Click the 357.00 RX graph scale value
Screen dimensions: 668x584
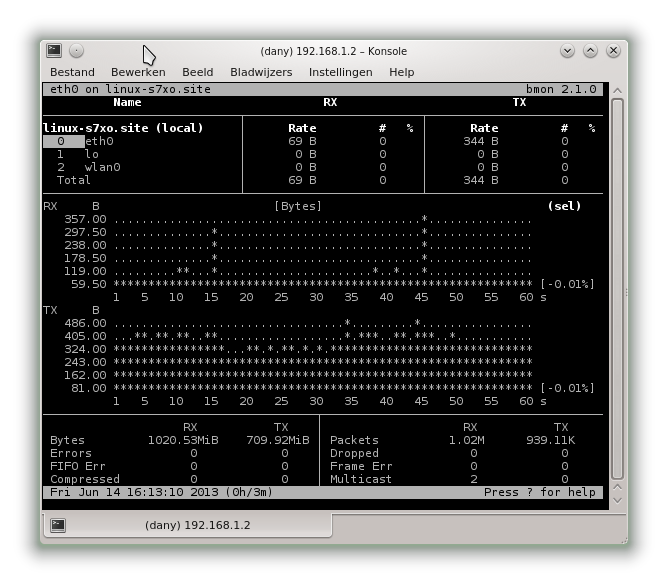coord(85,219)
